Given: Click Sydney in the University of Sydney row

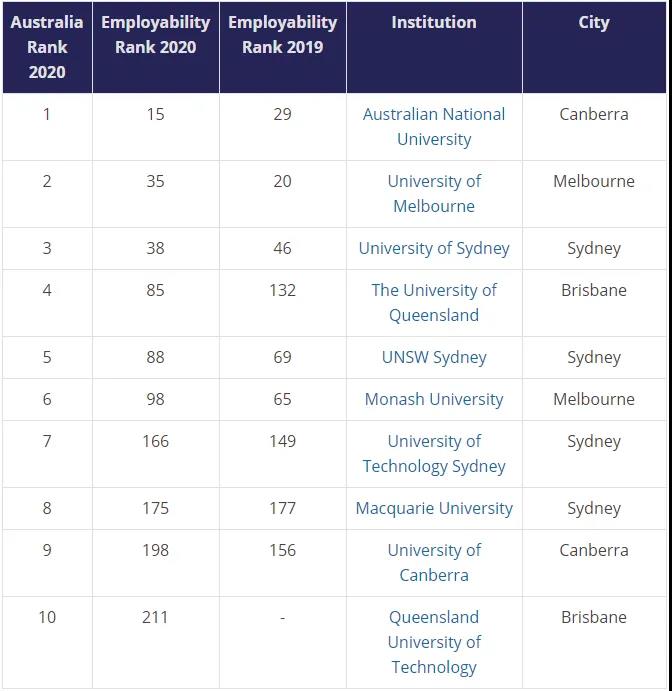Looking at the screenshot, I should pyautogui.click(x=594, y=249).
